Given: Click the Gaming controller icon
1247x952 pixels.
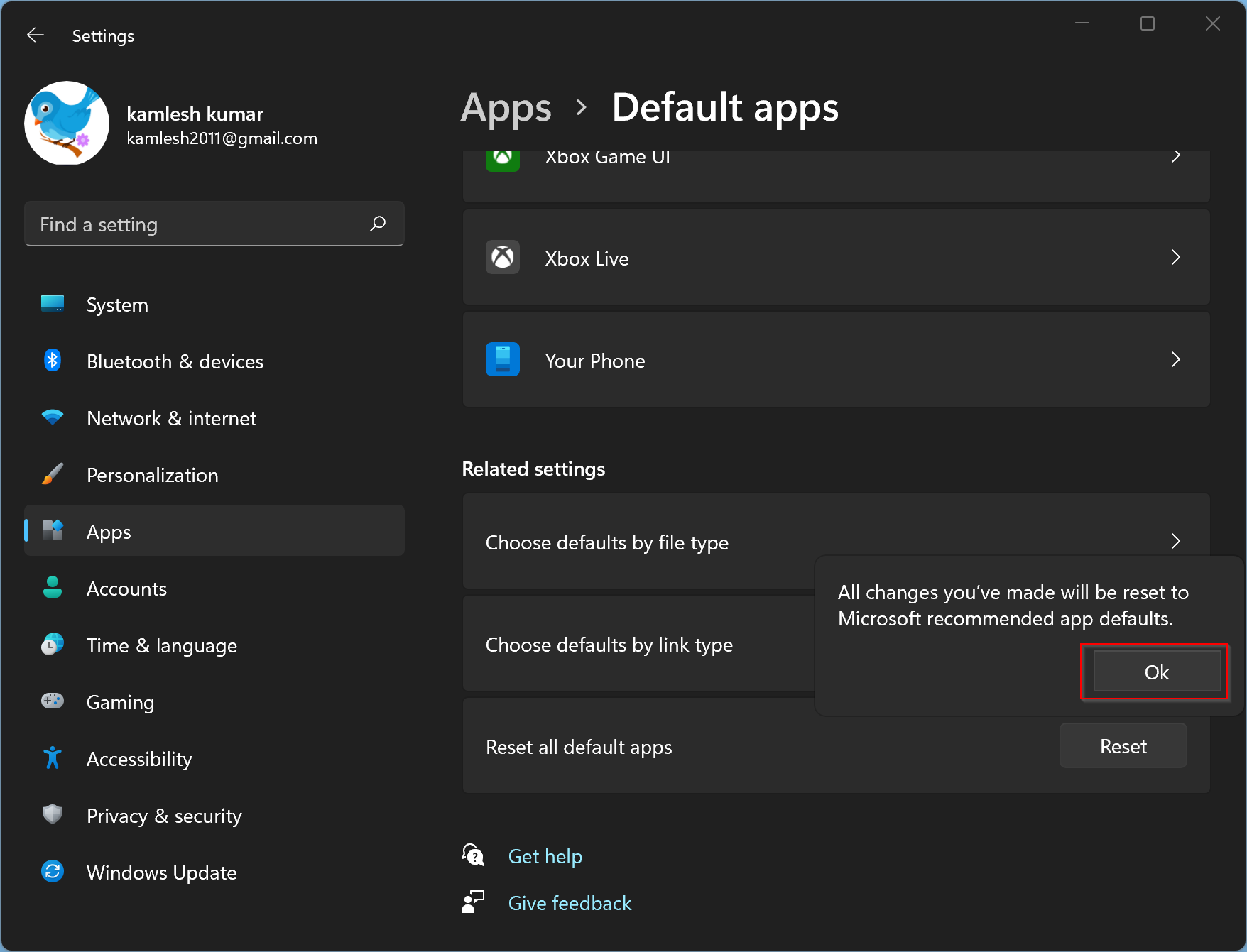Looking at the screenshot, I should pos(53,701).
